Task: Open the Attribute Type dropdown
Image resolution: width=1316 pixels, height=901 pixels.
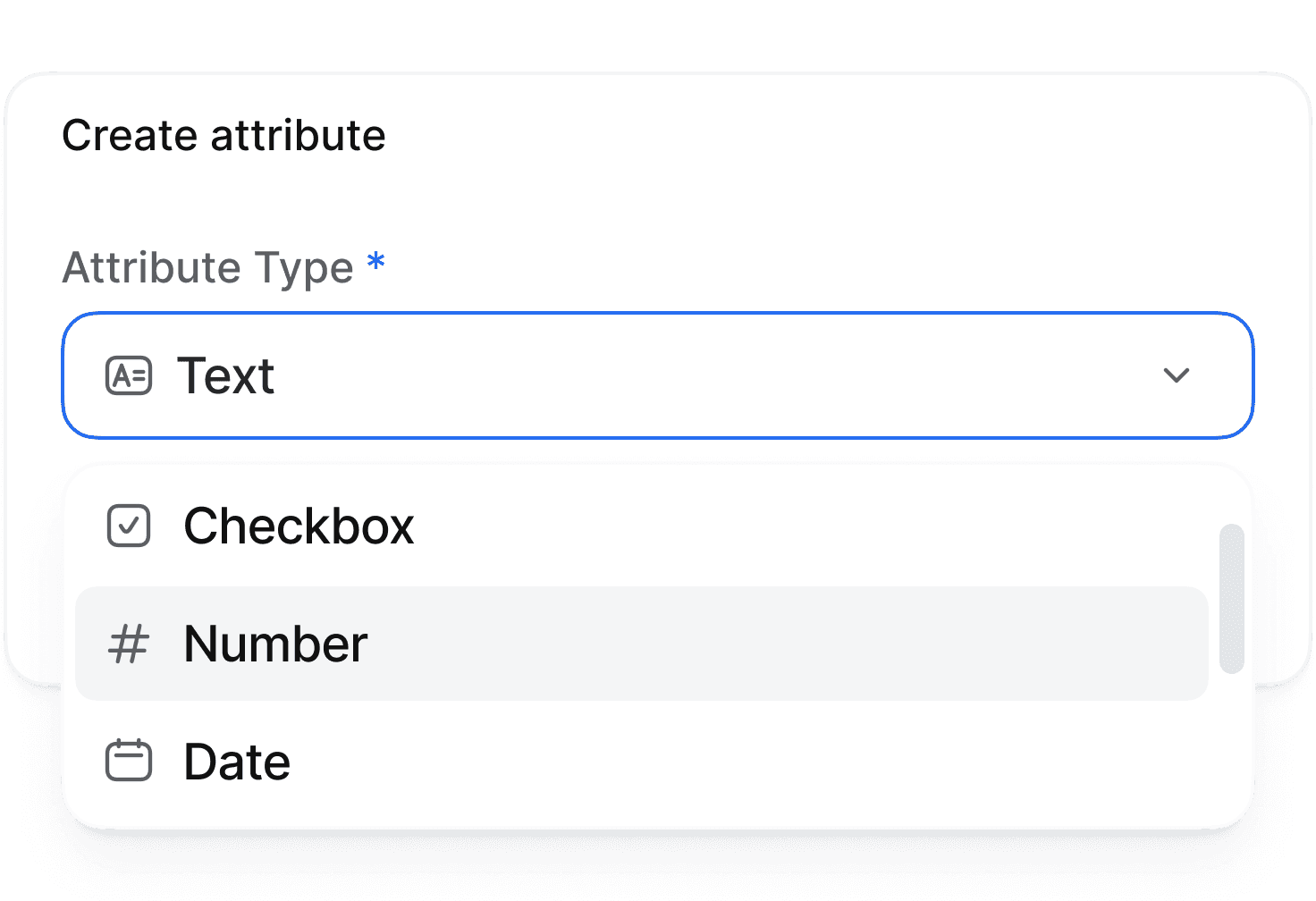Action: [x=657, y=375]
